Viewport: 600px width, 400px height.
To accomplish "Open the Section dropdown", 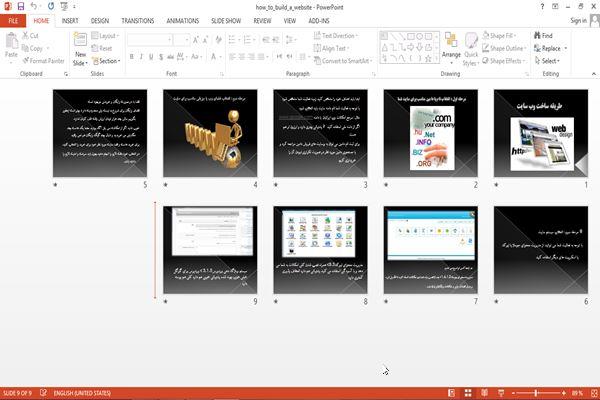I will pyautogui.click(x=106, y=61).
